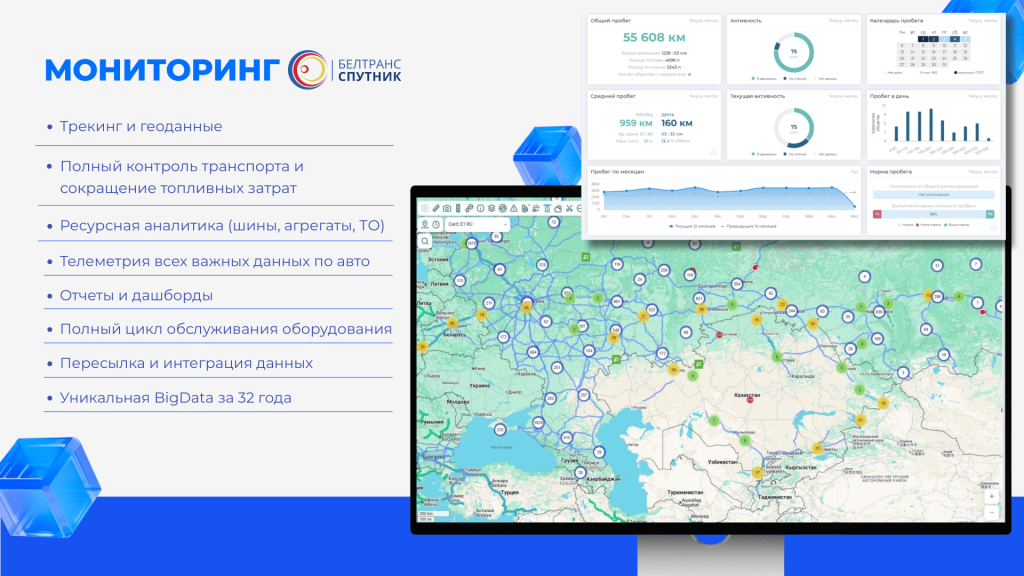Open the map search magnifier icon
Image resolution: width=1024 pixels, height=576 pixels.
pos(424,241)
